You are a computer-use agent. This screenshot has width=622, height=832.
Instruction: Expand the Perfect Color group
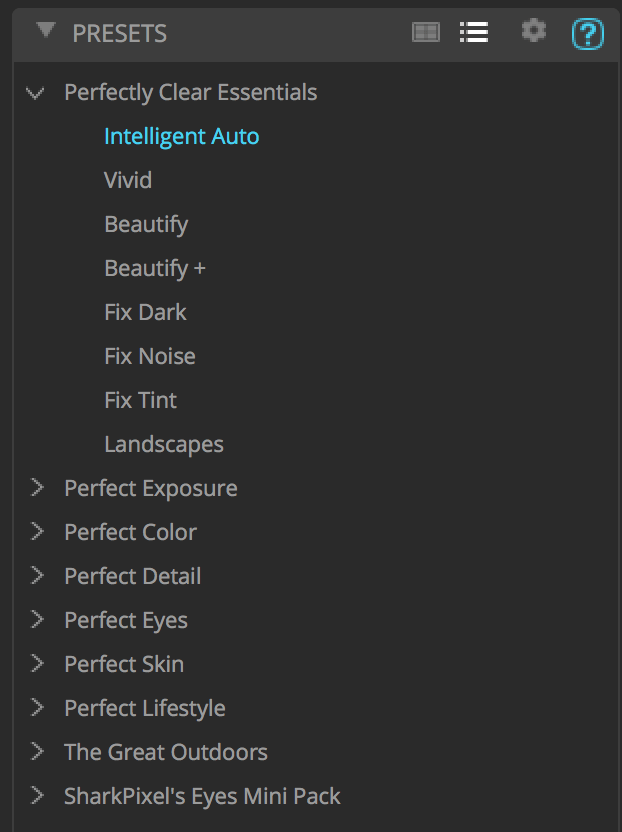(37, 532)
